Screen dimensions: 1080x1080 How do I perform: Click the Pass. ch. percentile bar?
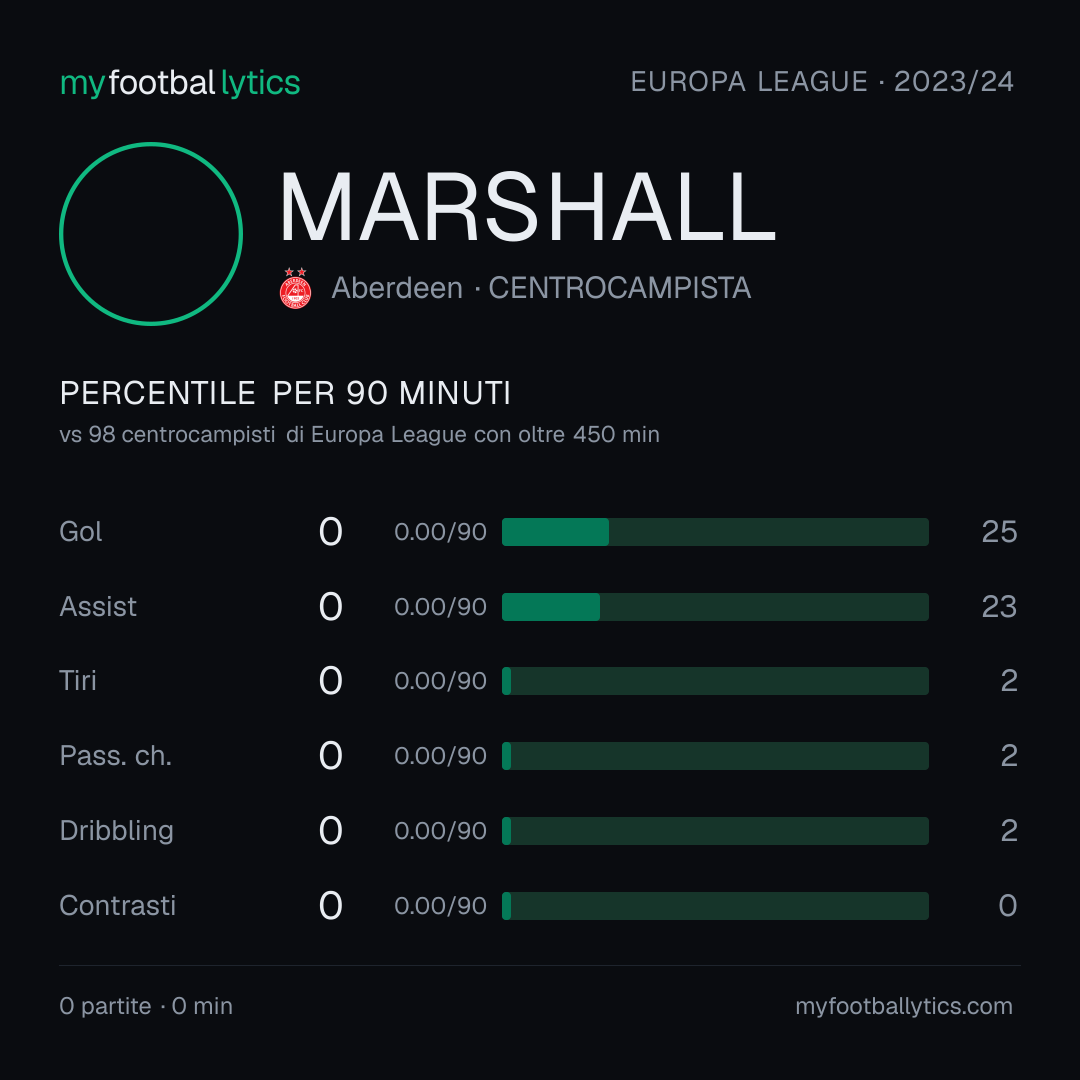(x=715, y=756)
